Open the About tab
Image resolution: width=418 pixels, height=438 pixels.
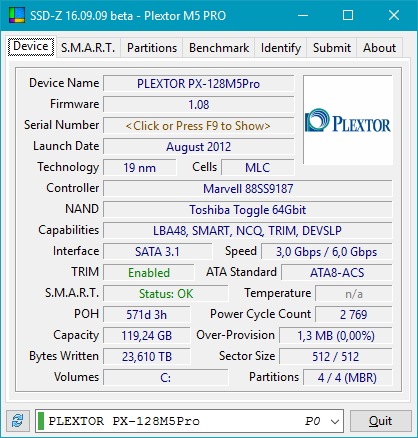click(x=379, y=48)
